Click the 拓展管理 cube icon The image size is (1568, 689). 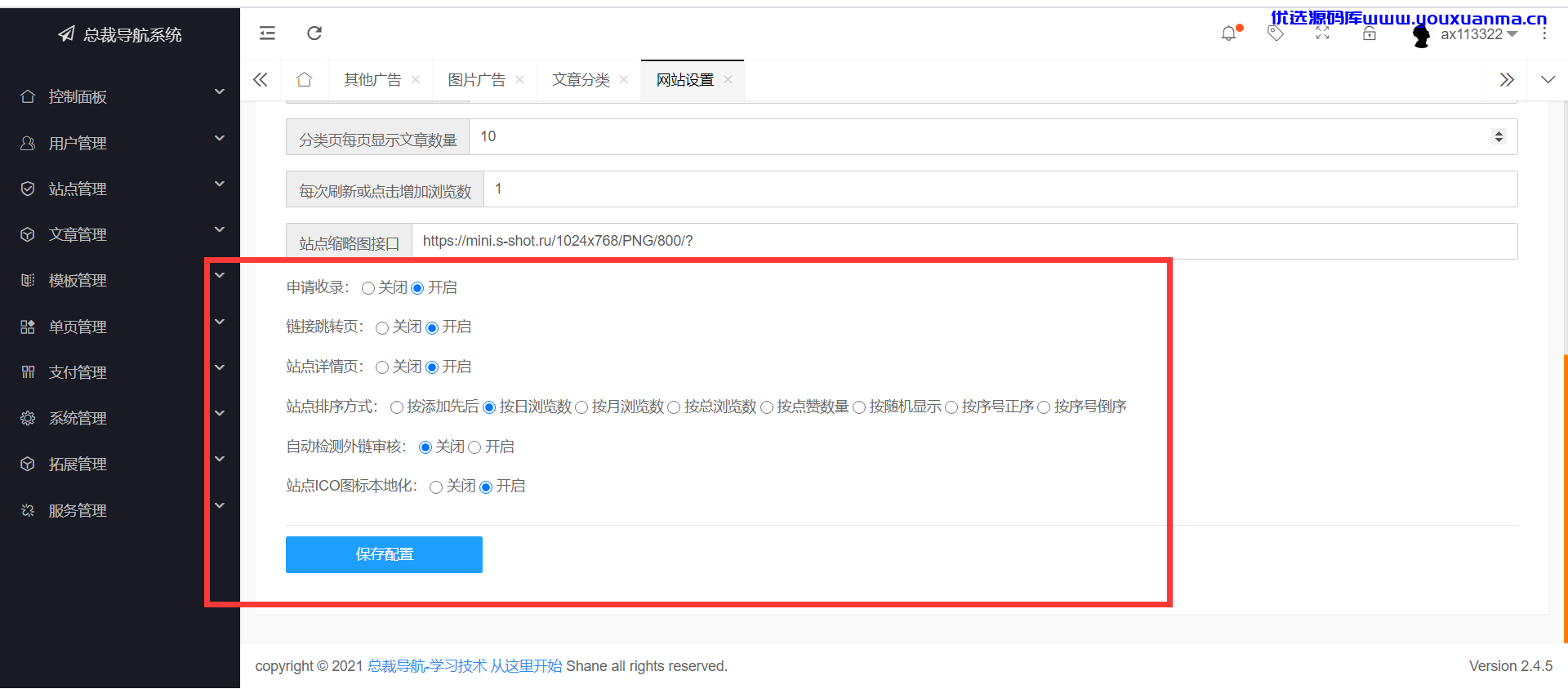pyautogui.click(x=28, y=464)
